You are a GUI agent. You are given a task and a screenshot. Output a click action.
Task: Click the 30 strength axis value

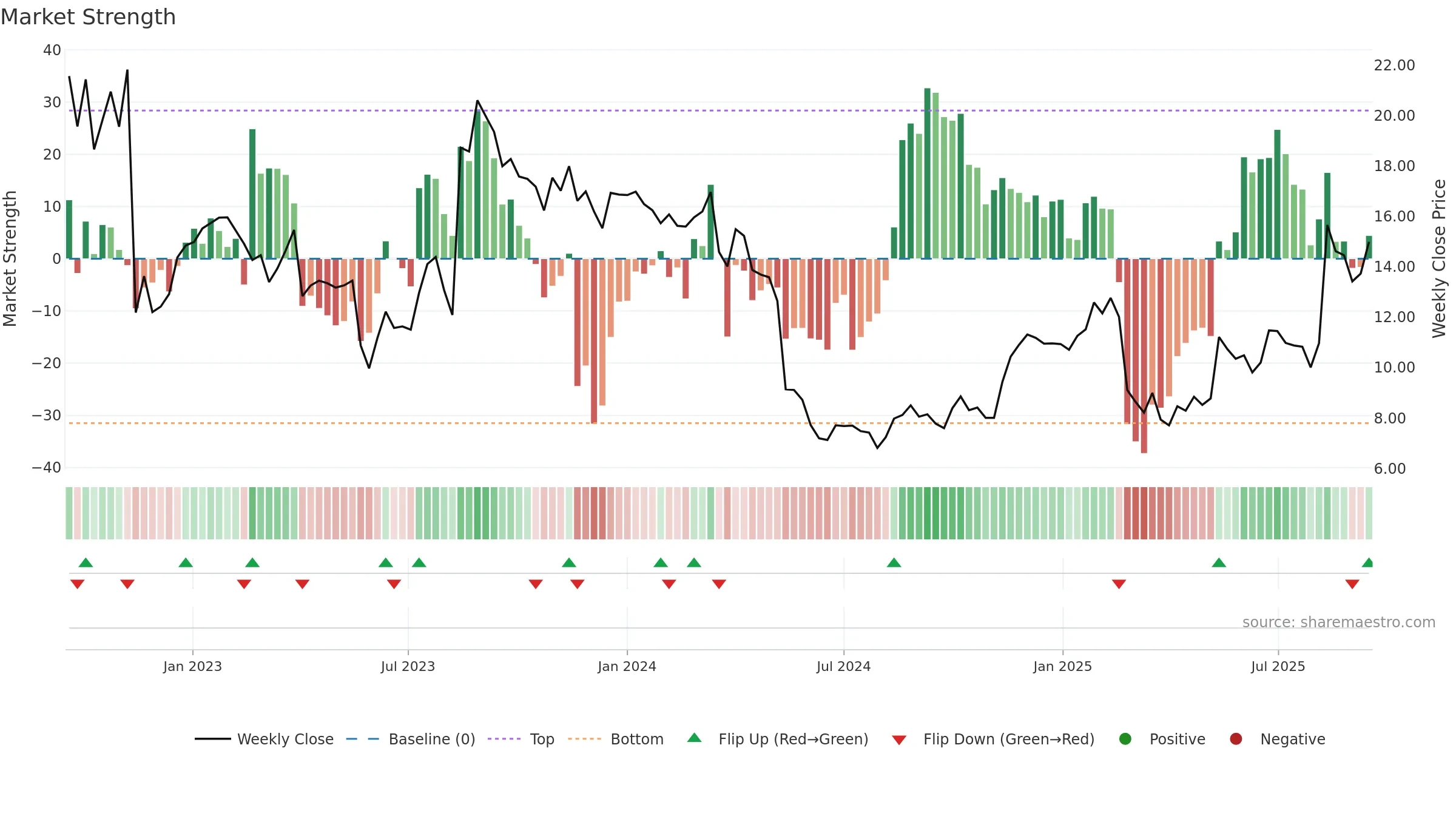pos(52,103)
